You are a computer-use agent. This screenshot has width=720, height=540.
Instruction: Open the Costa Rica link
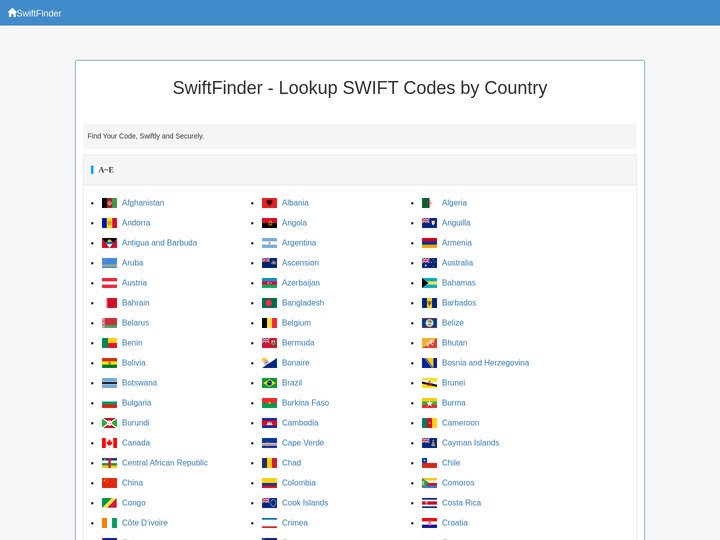461,503
